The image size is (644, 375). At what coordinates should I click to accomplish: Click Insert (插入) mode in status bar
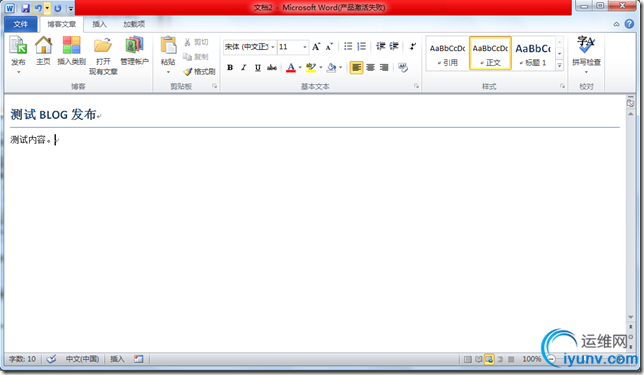(x=117, y=359)
